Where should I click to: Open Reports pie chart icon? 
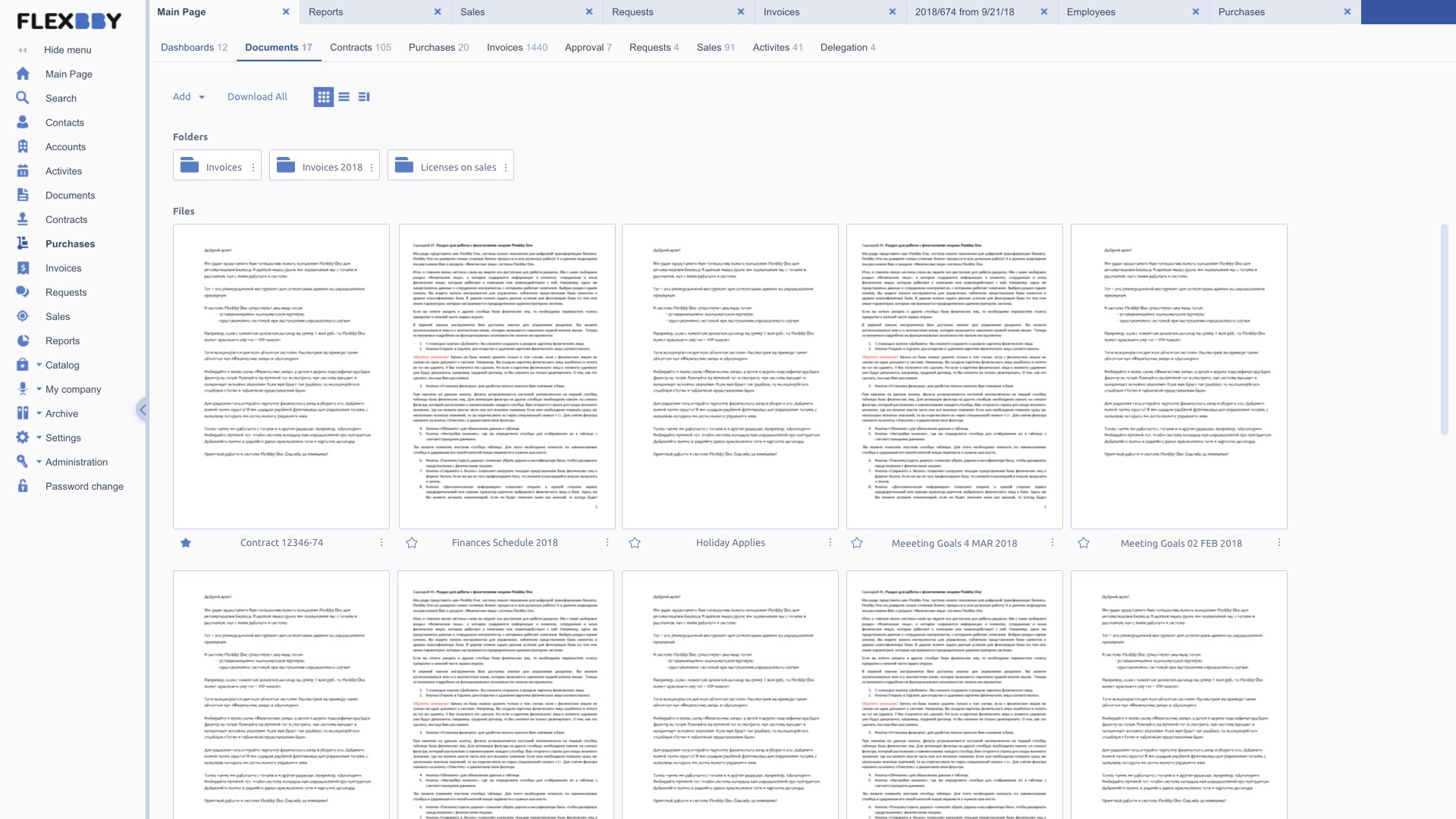23,340
